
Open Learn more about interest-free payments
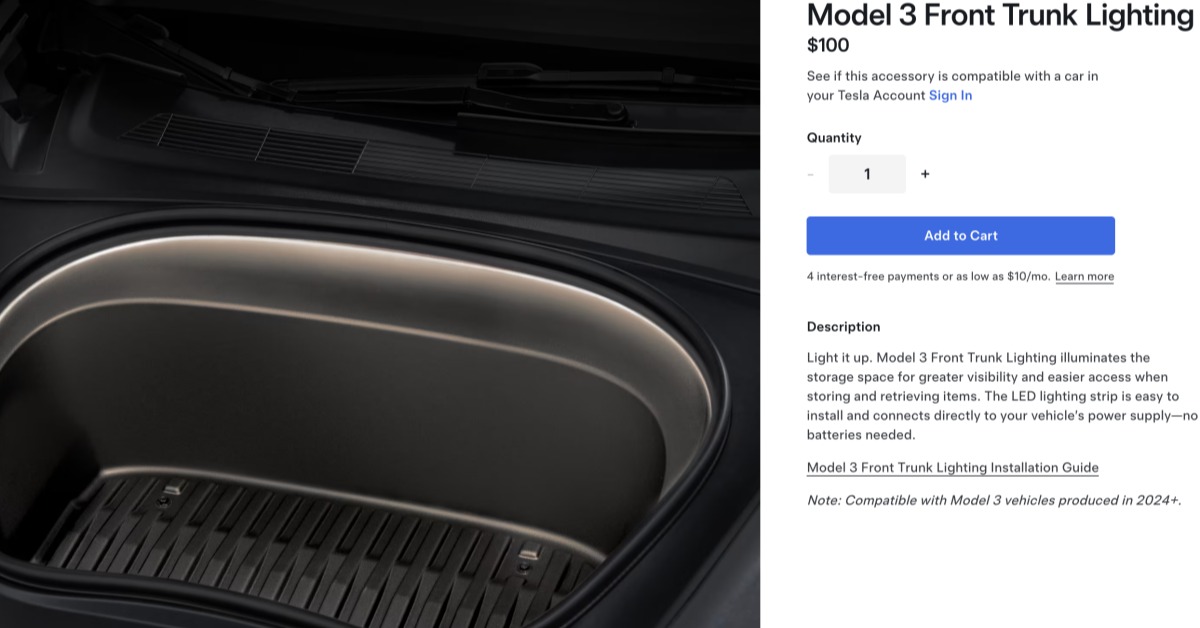[1084, 276]
